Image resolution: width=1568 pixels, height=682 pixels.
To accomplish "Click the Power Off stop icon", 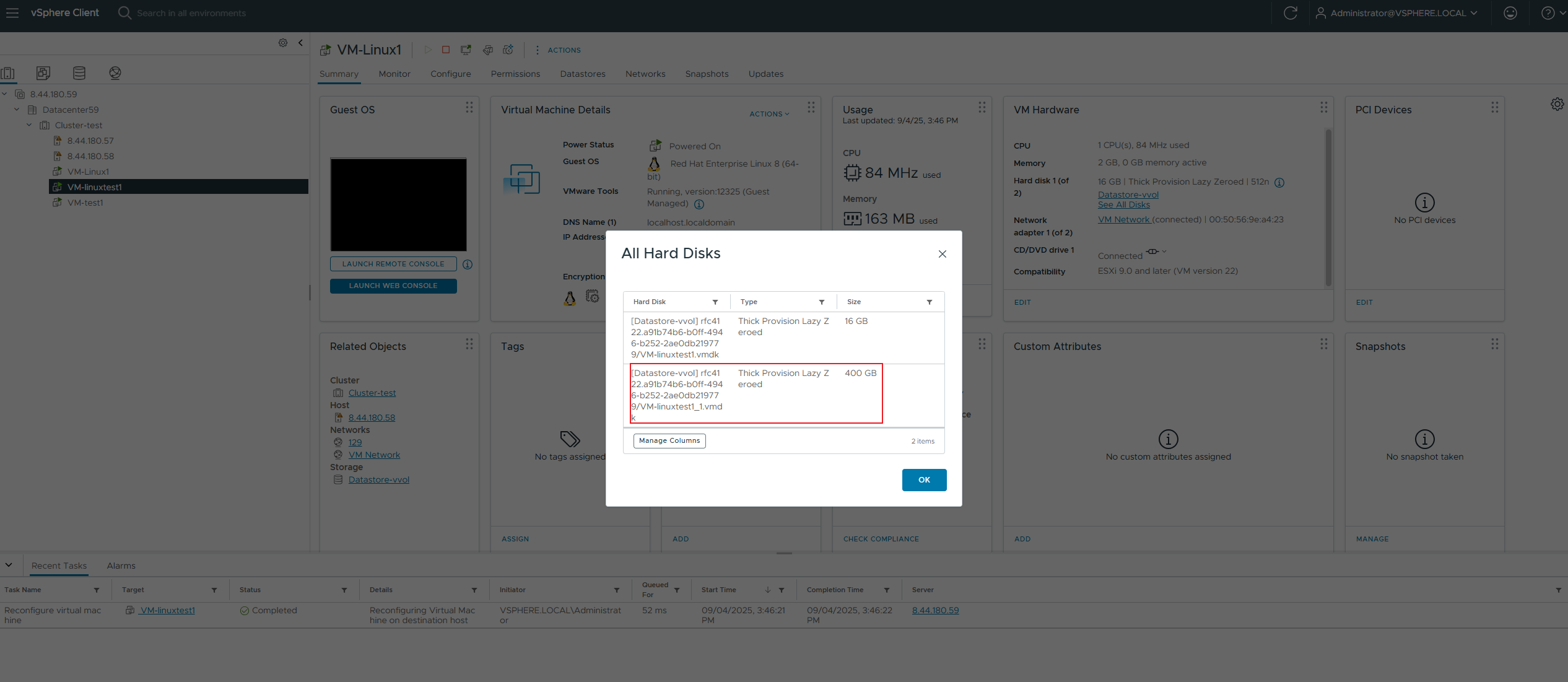I will (446, 50).
